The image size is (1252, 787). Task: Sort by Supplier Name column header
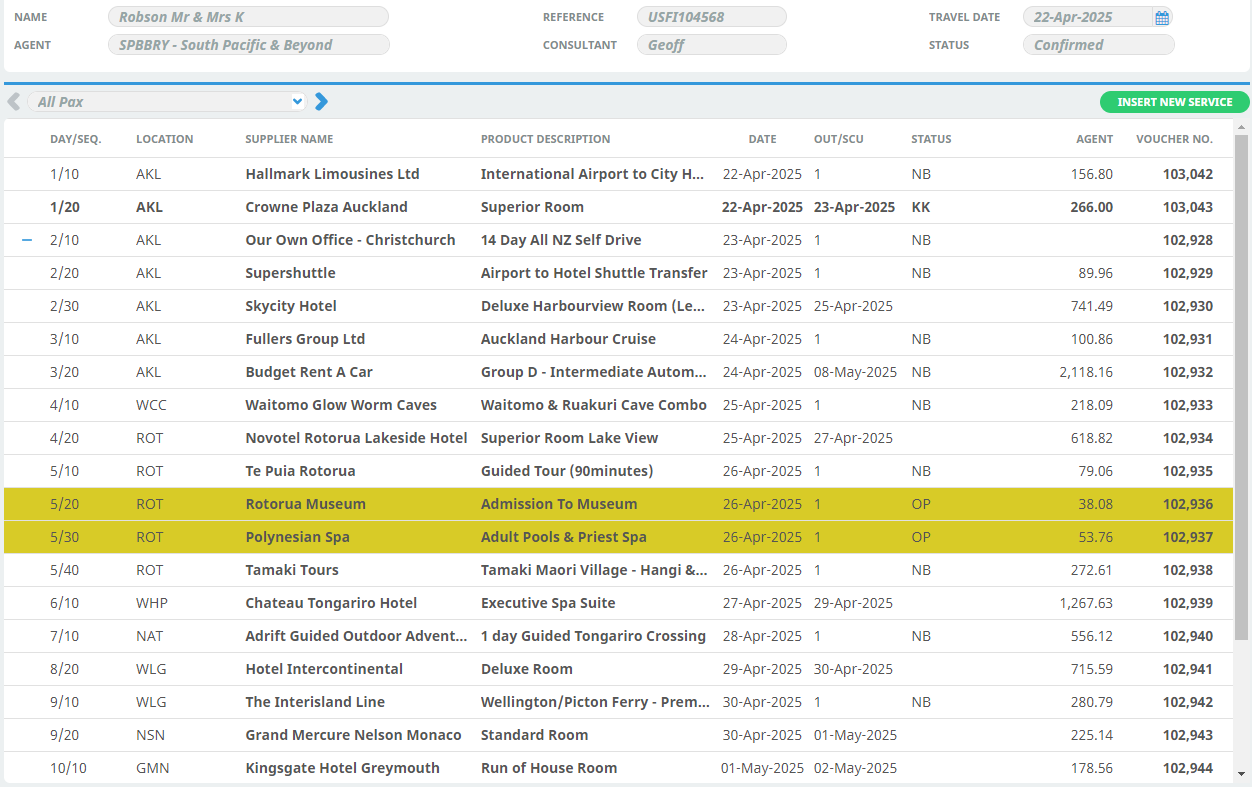click(x=289, y=139)
